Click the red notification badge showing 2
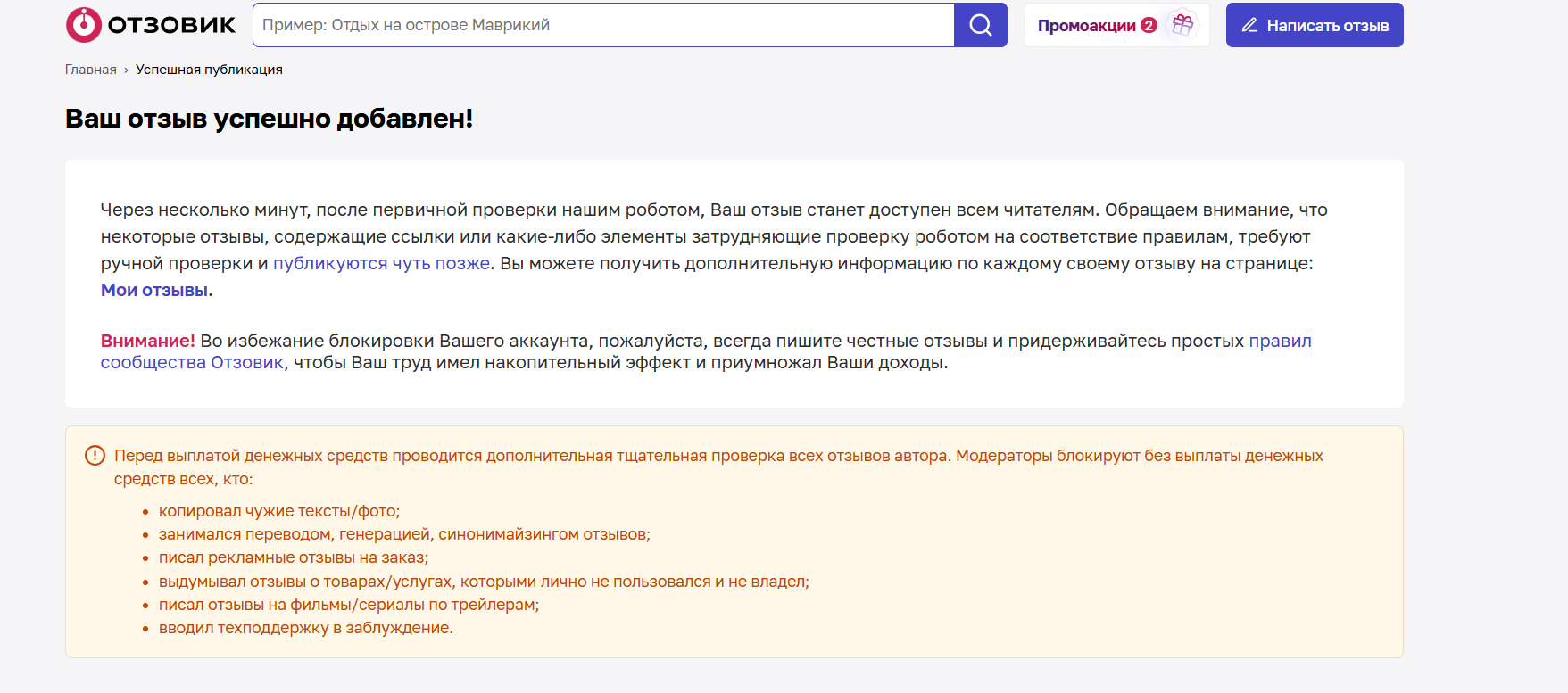Viewport: 1568px width, 693px height. [x=1149, y=26]
